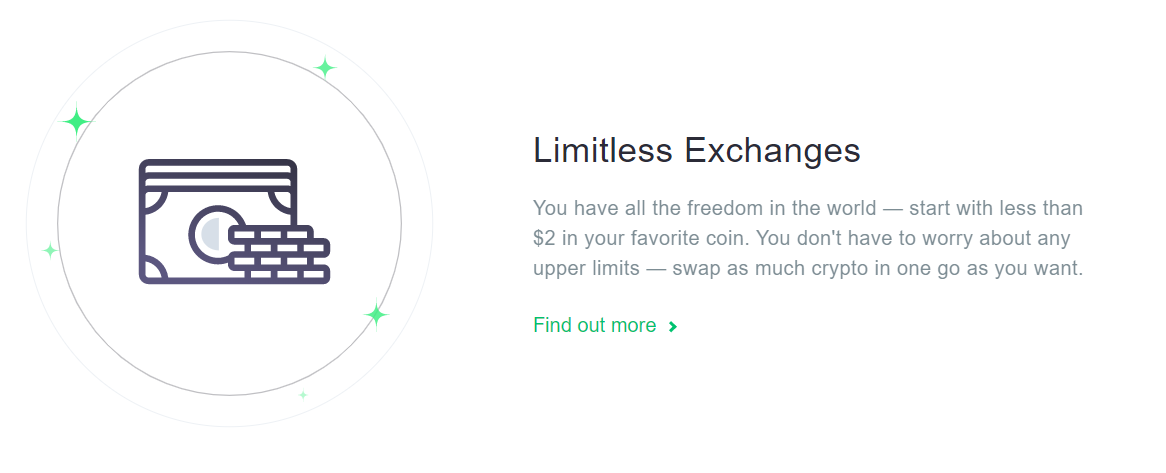Click the banknote and brick wall icon
Image resolution: width=1166 pixels, height=473 pixels.
tap(234, 221)
